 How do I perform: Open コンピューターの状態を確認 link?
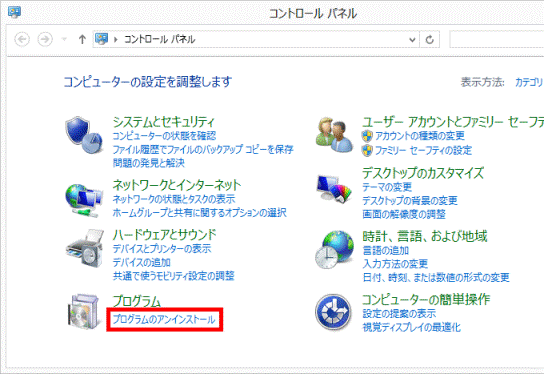tap(164, 136)
